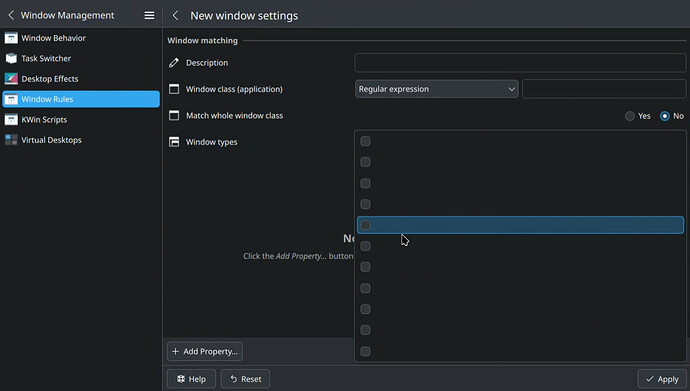Open the Window Rules page
690x391 pixels.
click(81, 99)
